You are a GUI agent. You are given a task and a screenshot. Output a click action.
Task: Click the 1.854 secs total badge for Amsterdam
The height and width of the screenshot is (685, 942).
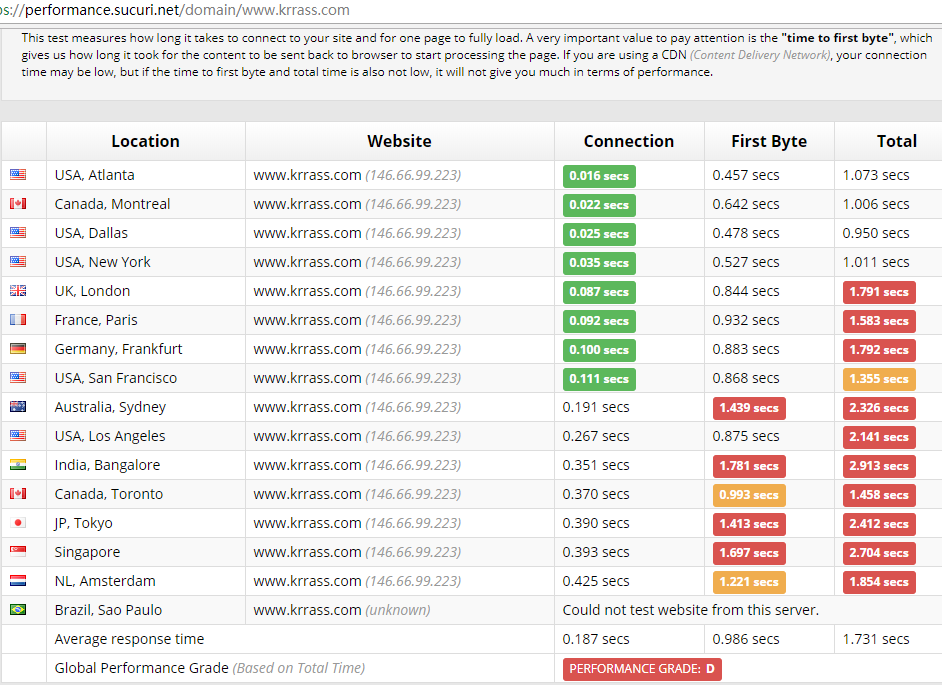tap(879, 582)
